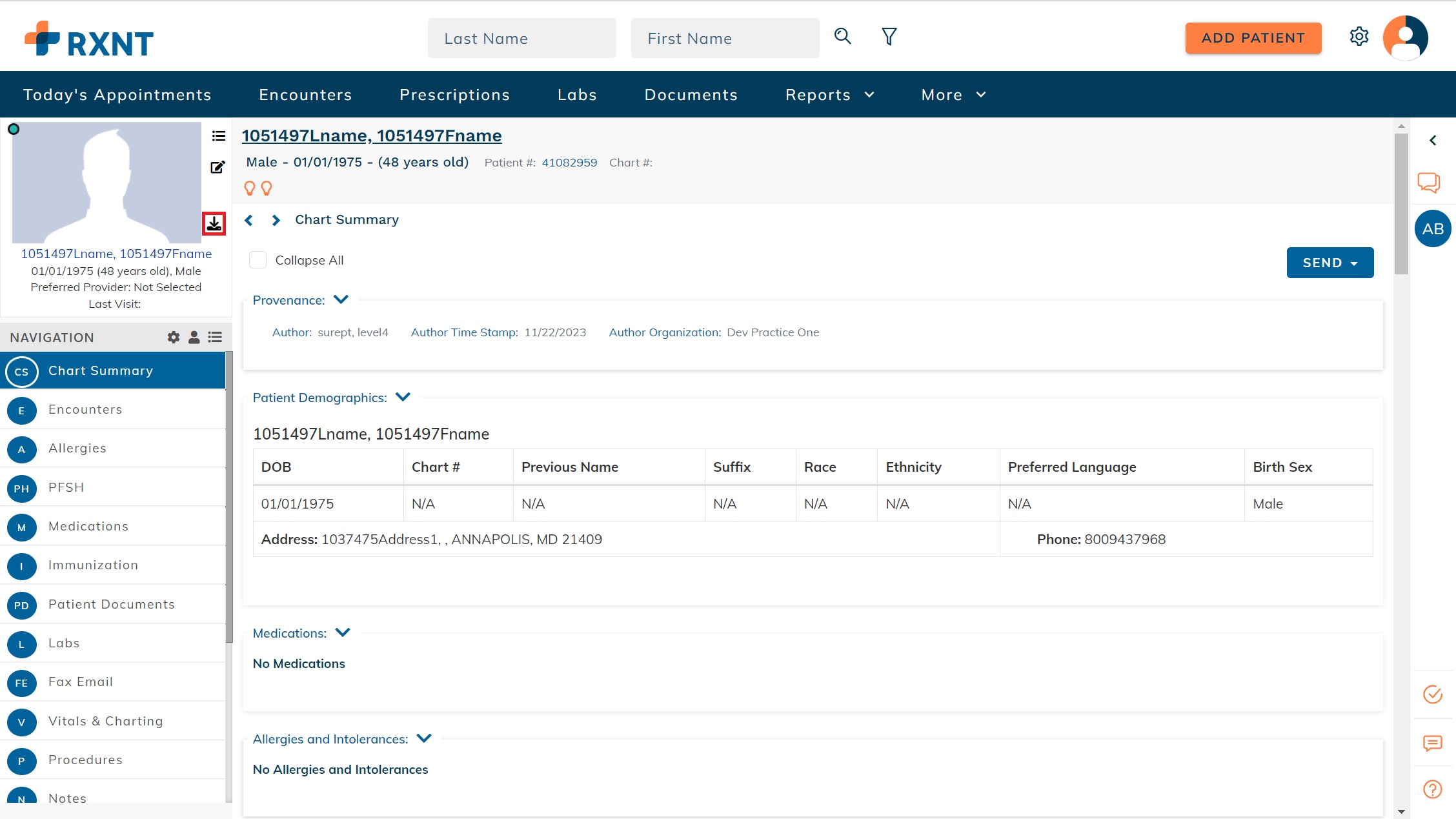Viewport: 1456px width, 819px height.
Task: Open settings gear in top header
Action: click(x=1359, y=37)
